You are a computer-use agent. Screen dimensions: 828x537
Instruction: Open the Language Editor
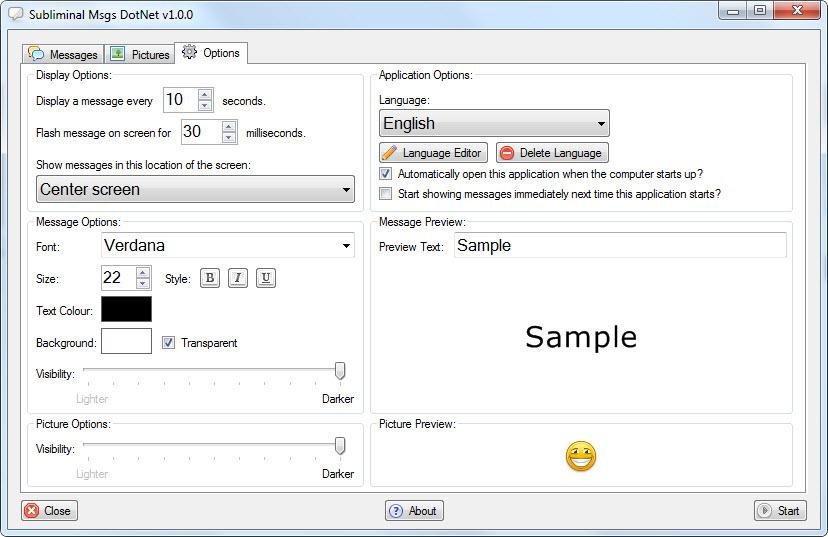coord(433,153)
